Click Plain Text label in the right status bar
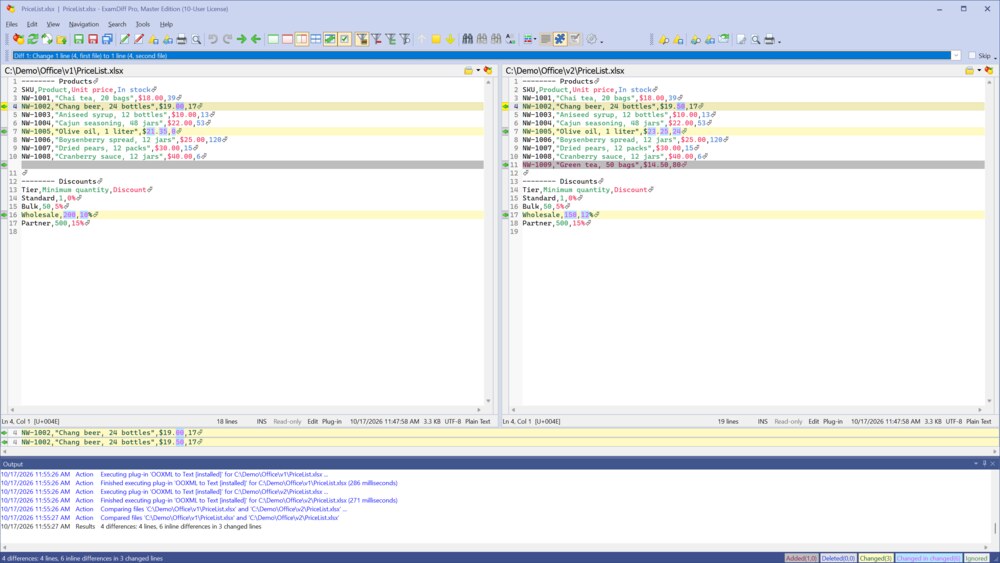Image resolution: width=1000 pixels, height=563 pixels. click(978, 421)
